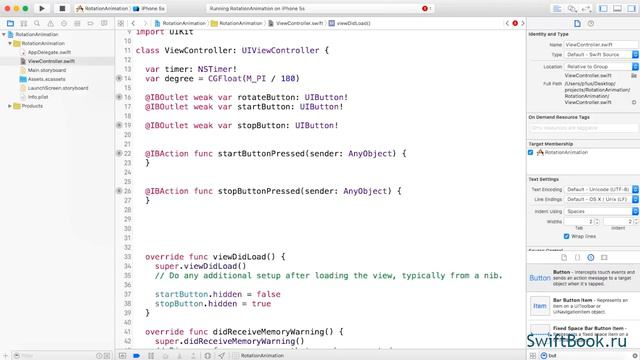Open the Text Encoding dropdown
This screenshot has width=640, height=360.
point(602,189)
